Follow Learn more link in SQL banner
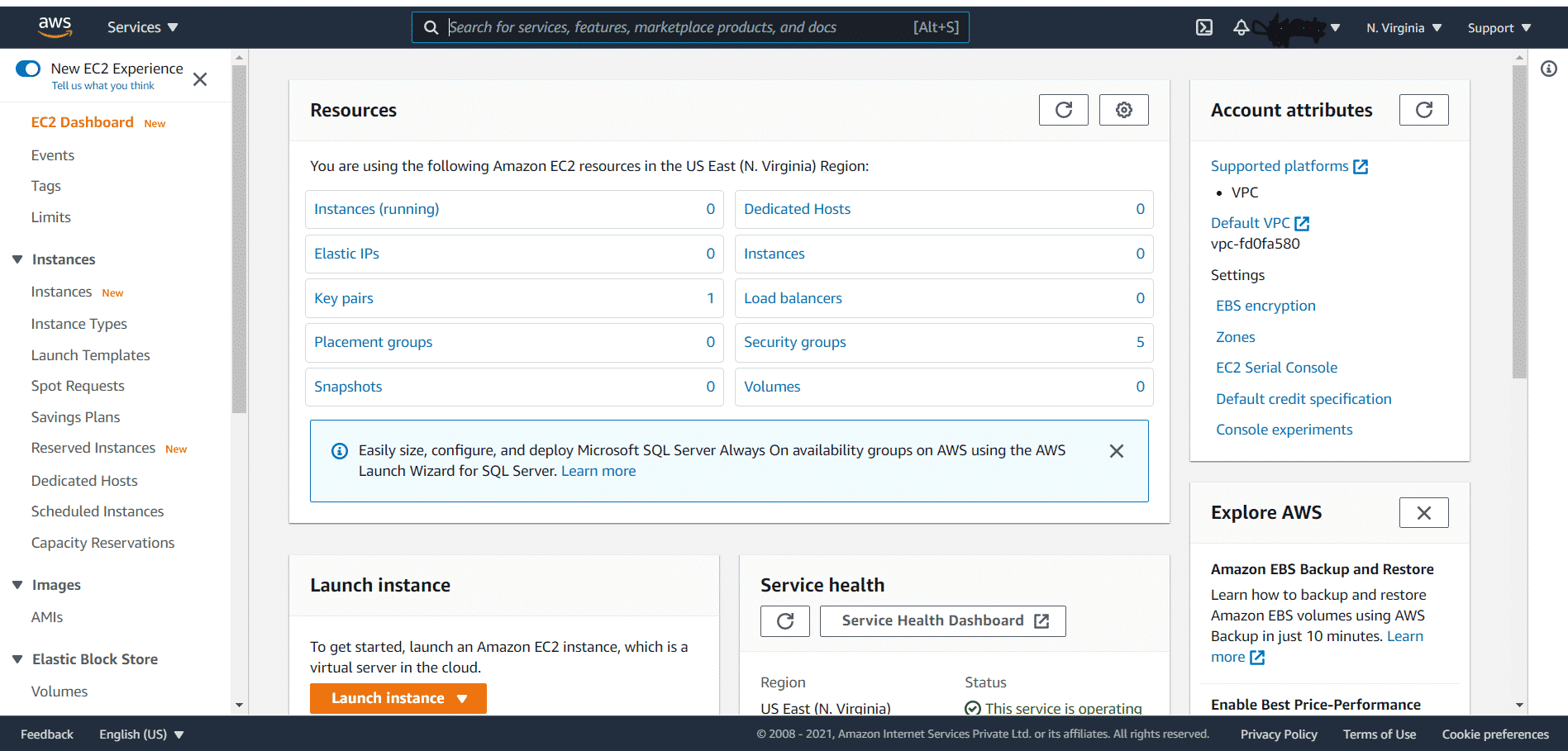Viewport: 1568px width, 751px height. coord(598,471)
